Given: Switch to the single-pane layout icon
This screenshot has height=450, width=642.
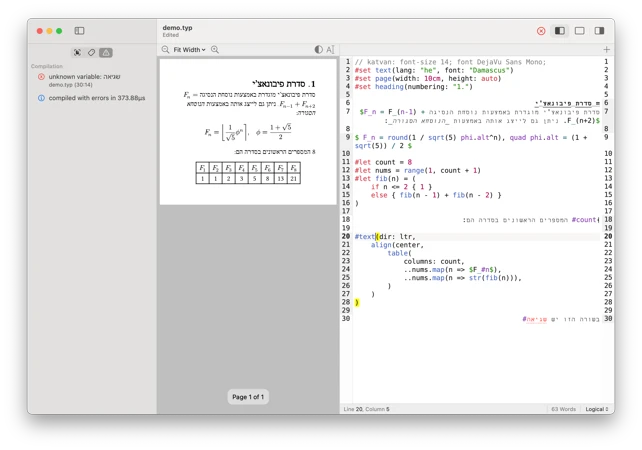Looking at the screenshot, I should [579, 31].
